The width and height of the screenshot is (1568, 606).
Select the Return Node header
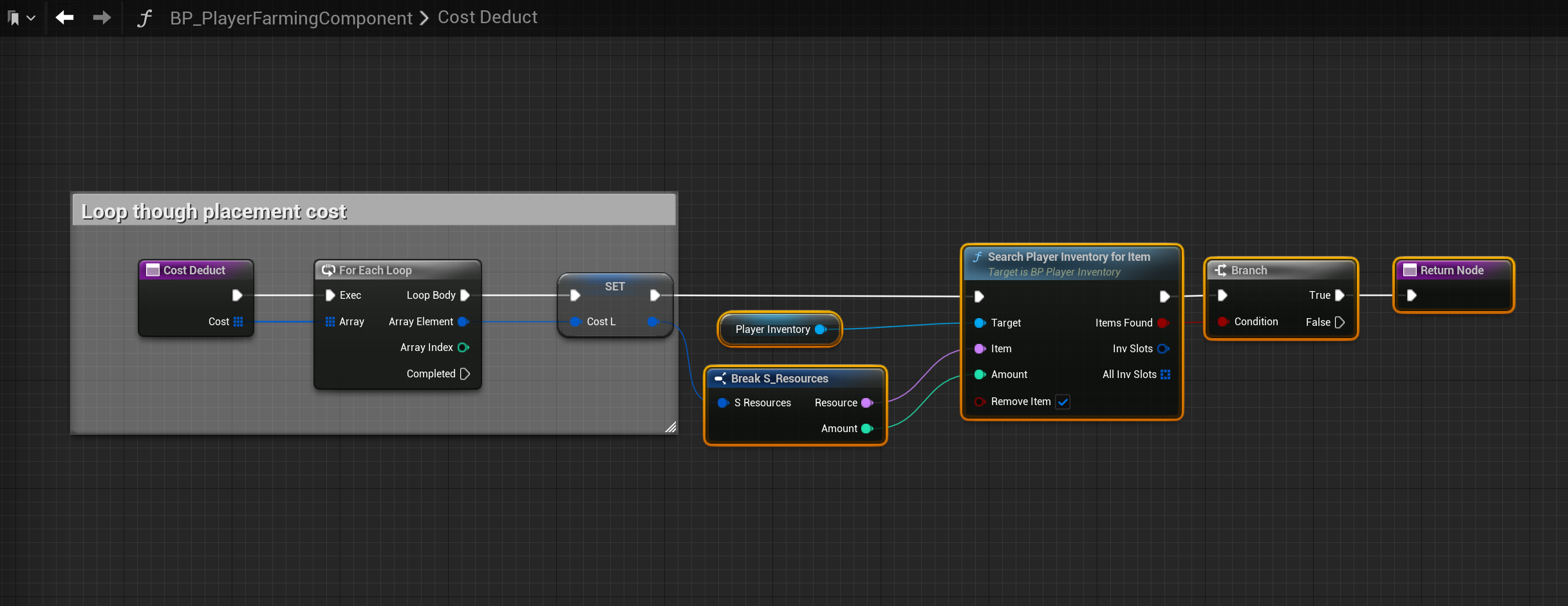click(1451, 270)
